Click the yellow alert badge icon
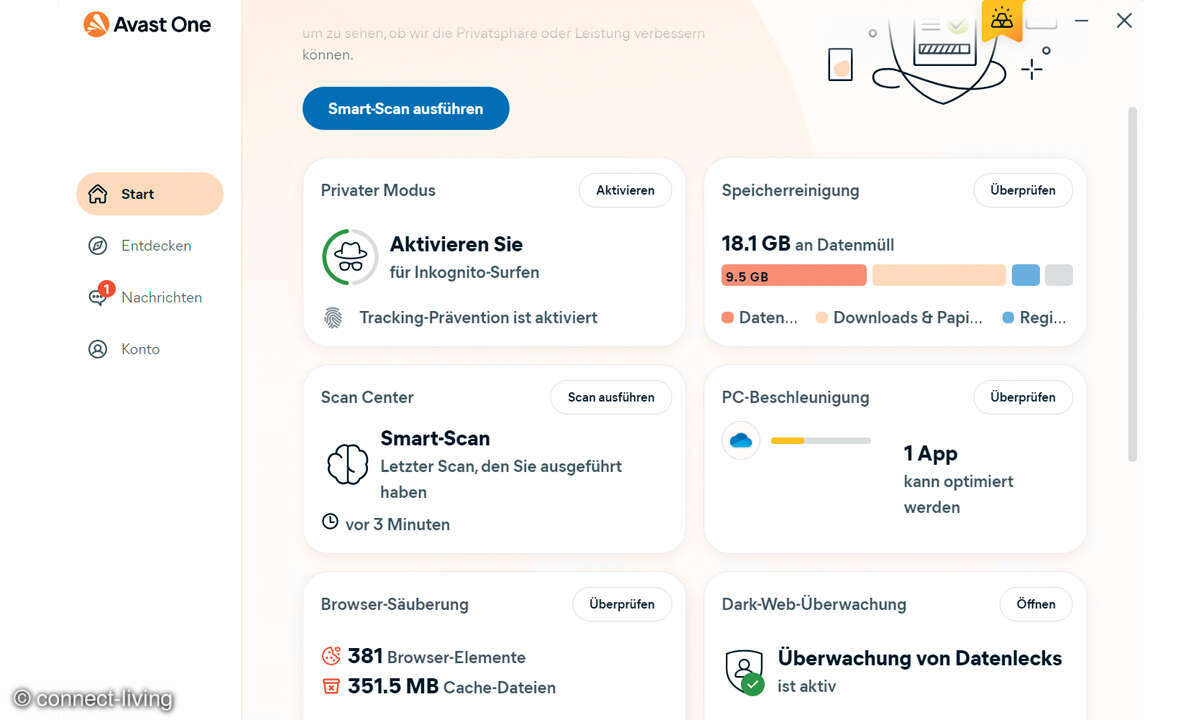 1002,19
